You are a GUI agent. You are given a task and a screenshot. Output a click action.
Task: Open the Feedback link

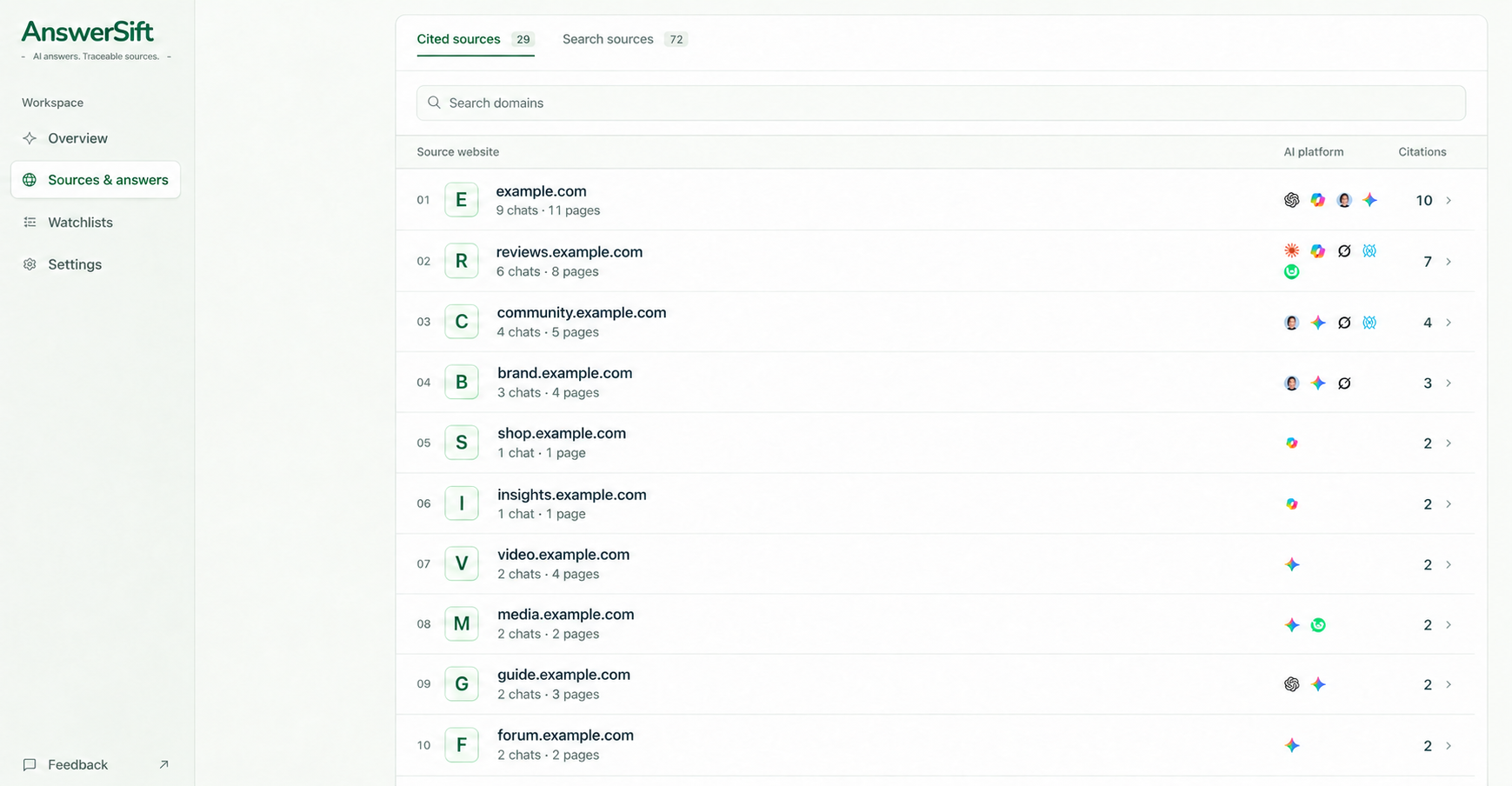96,765
